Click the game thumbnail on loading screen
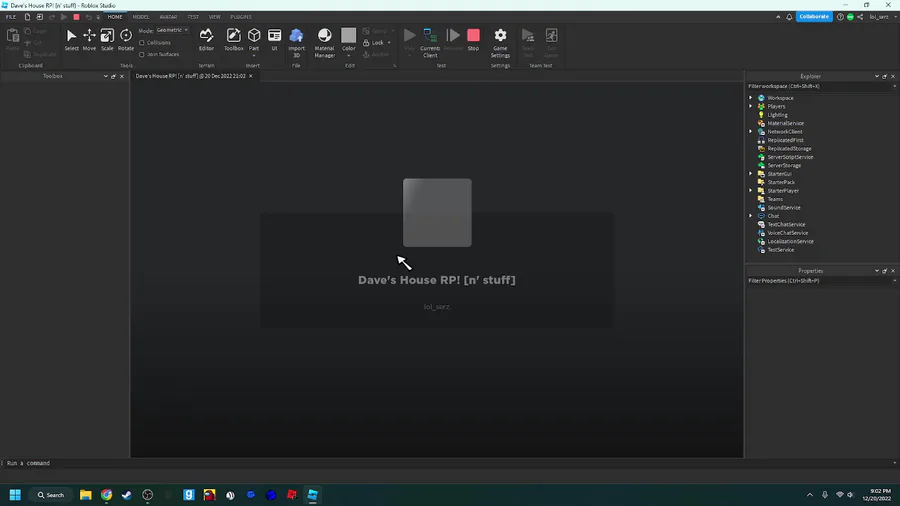 [437, 213]
